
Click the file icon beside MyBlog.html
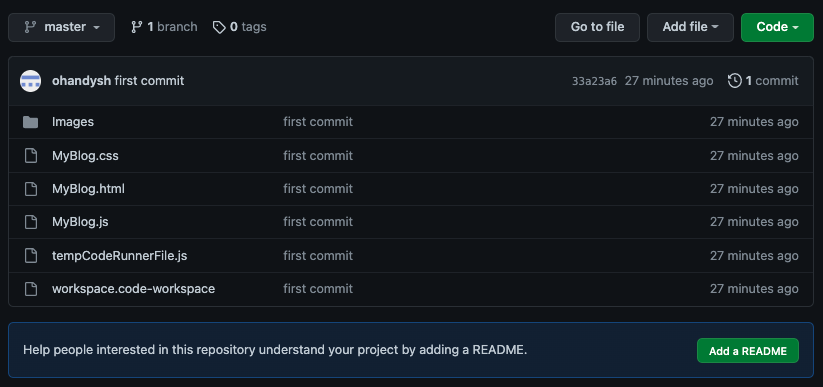pyautogui.click(x=31, y=189)
